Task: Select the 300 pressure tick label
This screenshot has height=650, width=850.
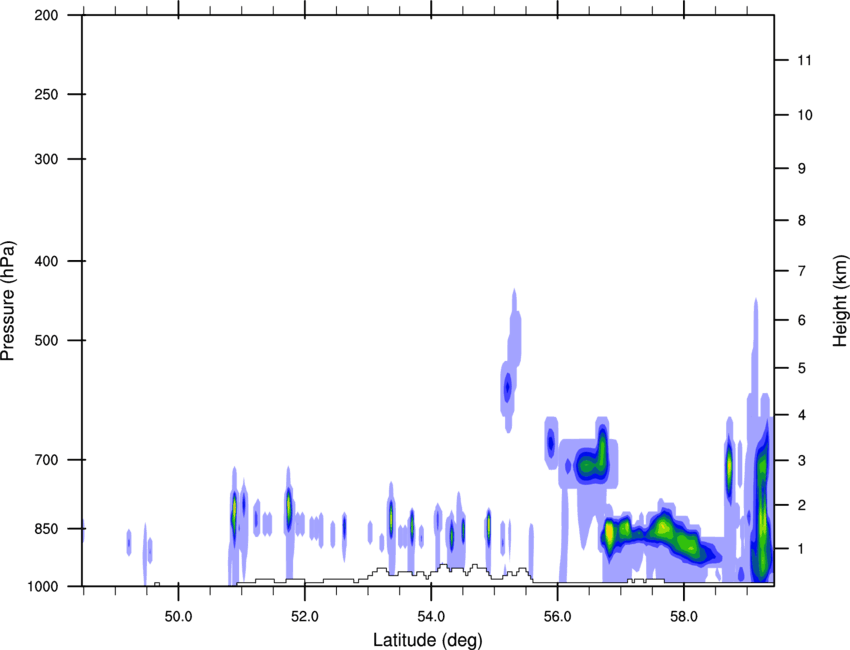Action: coord(46,159)
